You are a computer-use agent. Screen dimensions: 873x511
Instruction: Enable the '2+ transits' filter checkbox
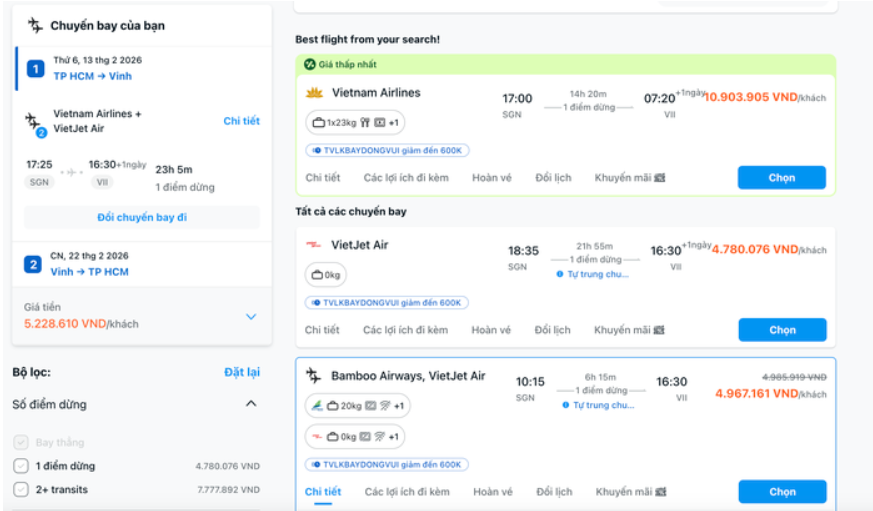click(x=21, y=489)
